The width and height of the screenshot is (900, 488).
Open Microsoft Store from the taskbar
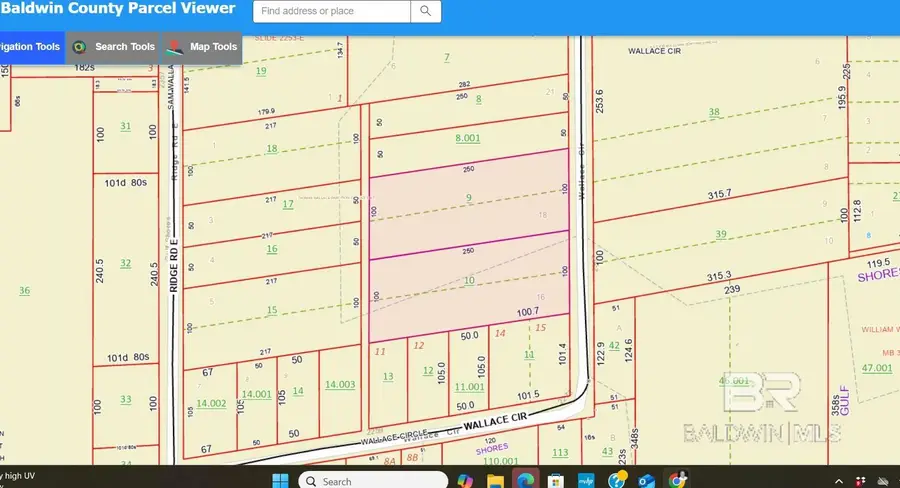click(555, 481)
